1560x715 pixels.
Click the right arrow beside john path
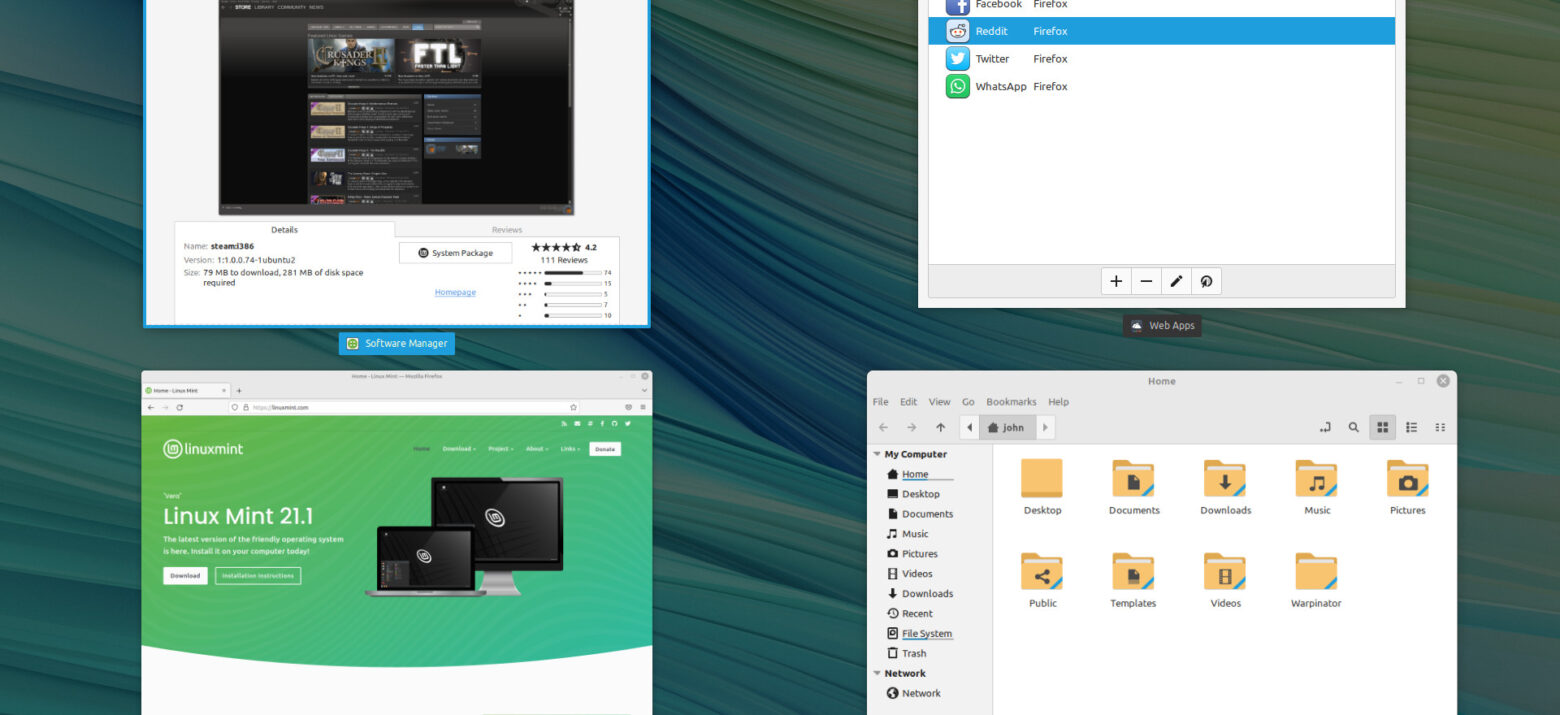click(x=1045, y=427)
